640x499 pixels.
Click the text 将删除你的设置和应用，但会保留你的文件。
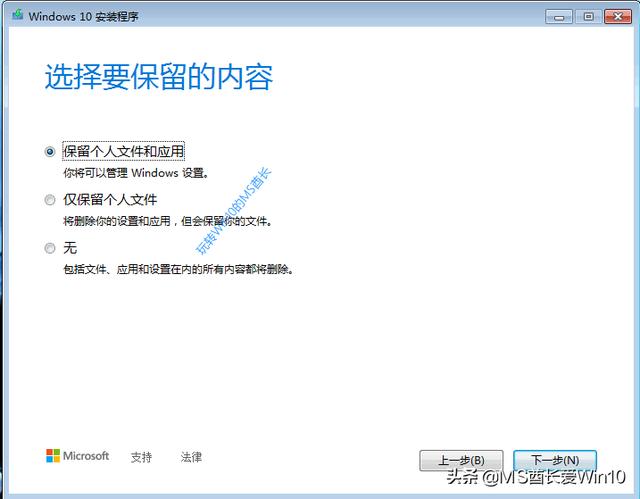[x=168, y=221]
